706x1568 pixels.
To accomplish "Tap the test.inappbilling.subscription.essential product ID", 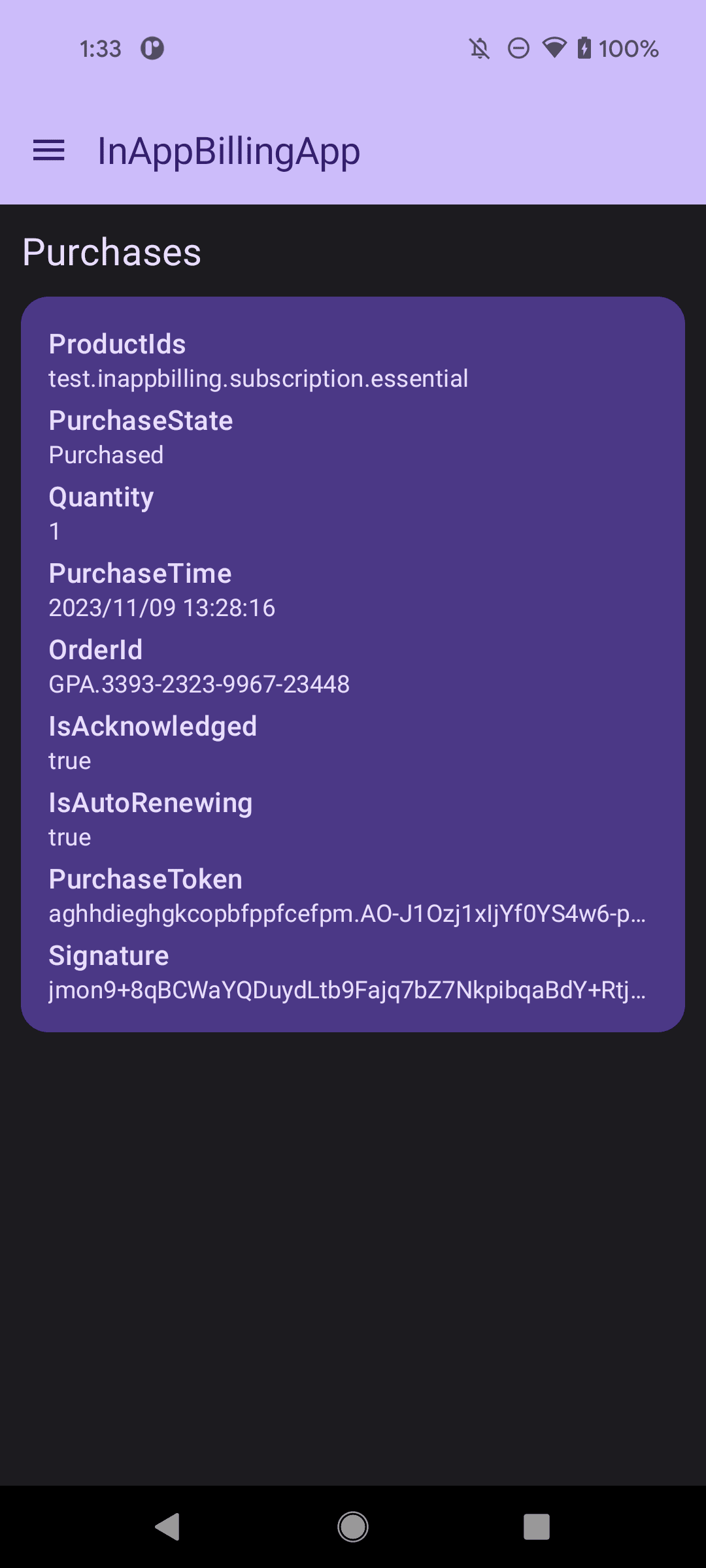I will pyautogui.click(x=258, y=379).
